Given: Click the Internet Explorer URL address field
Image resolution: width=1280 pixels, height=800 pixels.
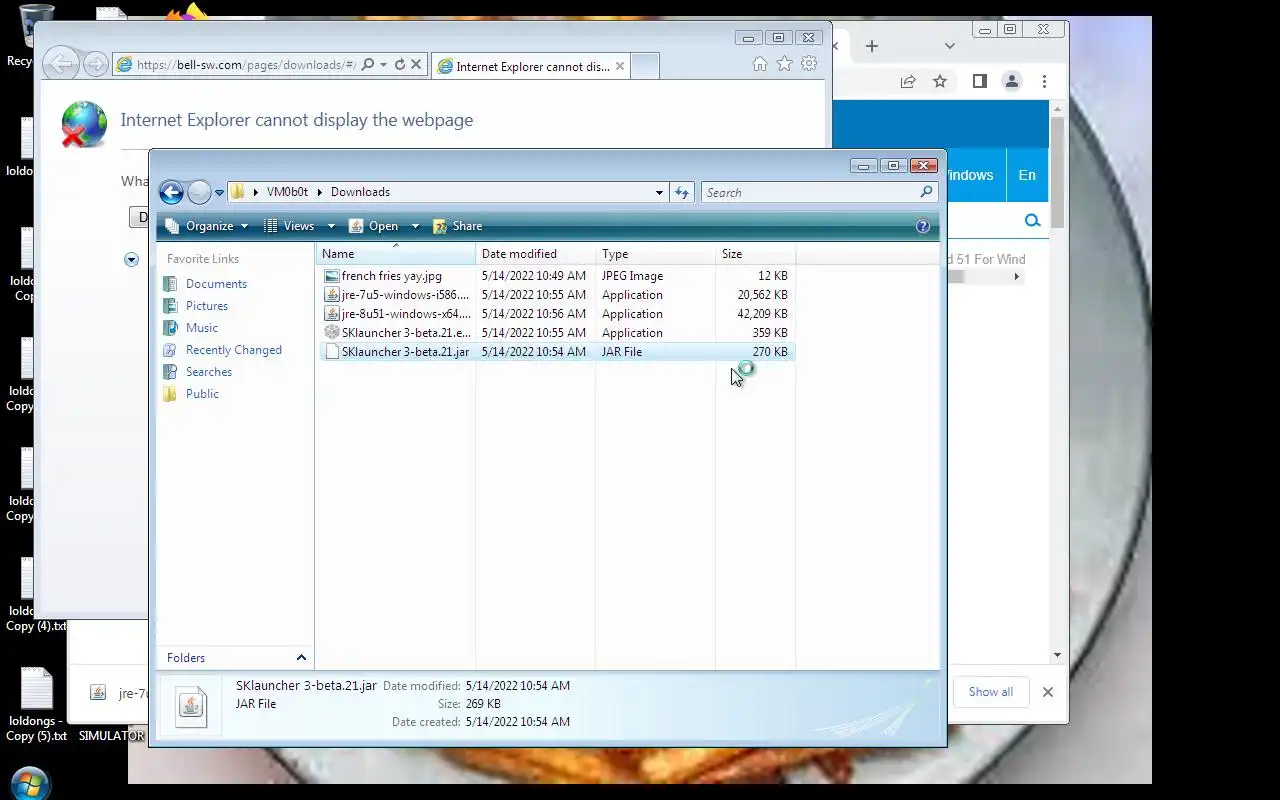Looking at the screenshot, I should [245, 65].
